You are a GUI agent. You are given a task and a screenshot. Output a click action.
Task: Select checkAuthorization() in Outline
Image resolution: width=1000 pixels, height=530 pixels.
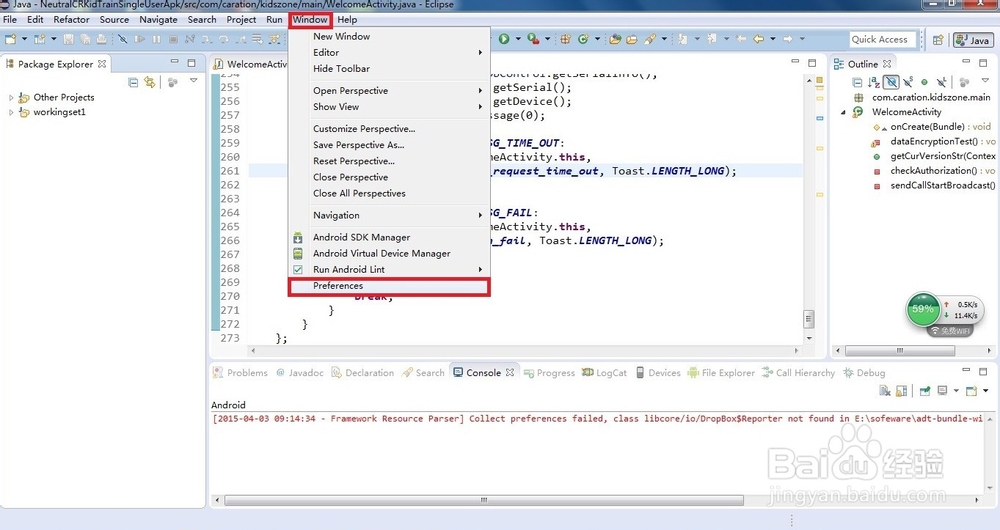click(x=934, y=171)
